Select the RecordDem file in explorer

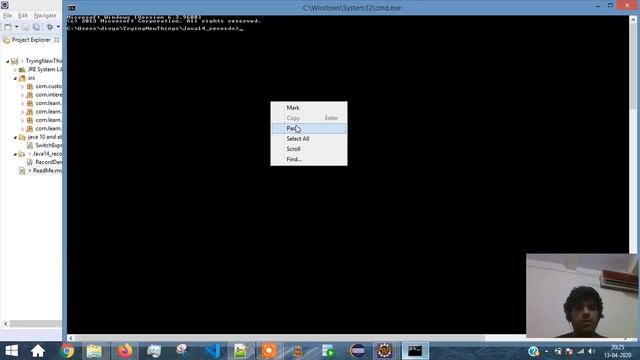tap(49, 162)
